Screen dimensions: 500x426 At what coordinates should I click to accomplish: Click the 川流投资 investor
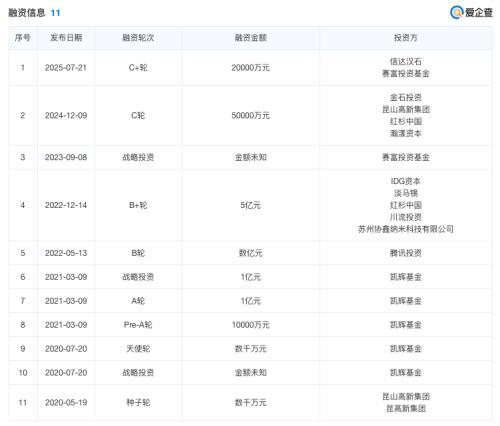(x=406, y=217)
